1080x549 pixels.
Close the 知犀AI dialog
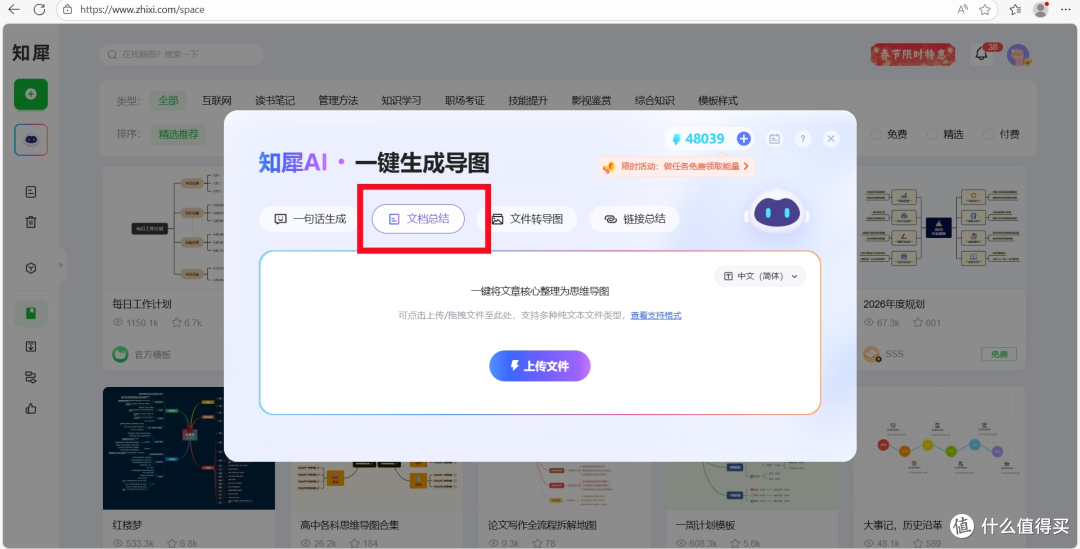tap(831, 138)
